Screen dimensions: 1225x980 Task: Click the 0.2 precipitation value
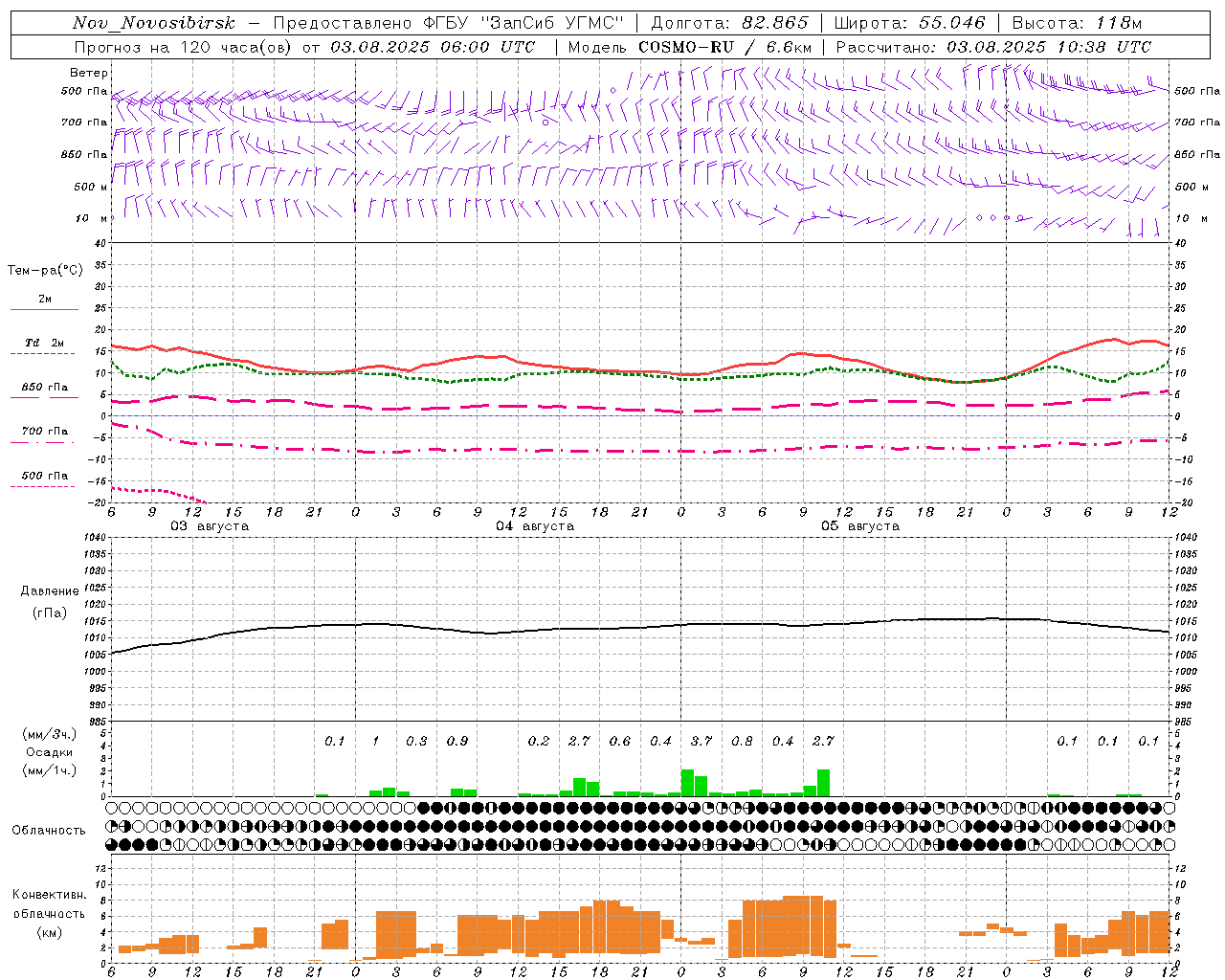coord(539,741)
